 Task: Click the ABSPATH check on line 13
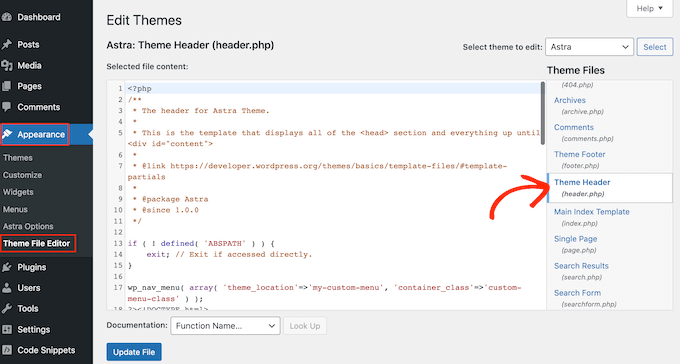(x=201, y=243)
